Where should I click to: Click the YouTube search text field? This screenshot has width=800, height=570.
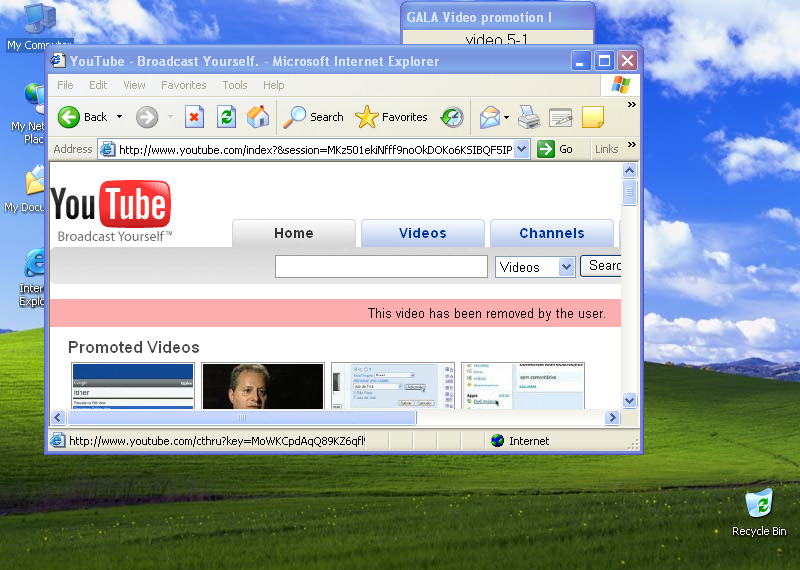[381, 266]
